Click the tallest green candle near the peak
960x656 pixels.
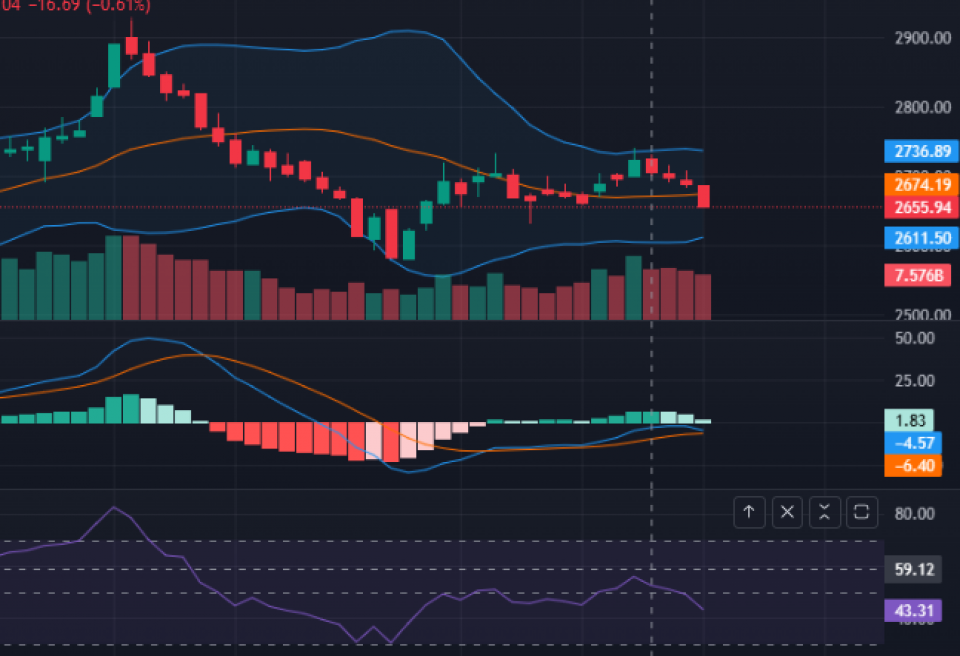(114, 65)
